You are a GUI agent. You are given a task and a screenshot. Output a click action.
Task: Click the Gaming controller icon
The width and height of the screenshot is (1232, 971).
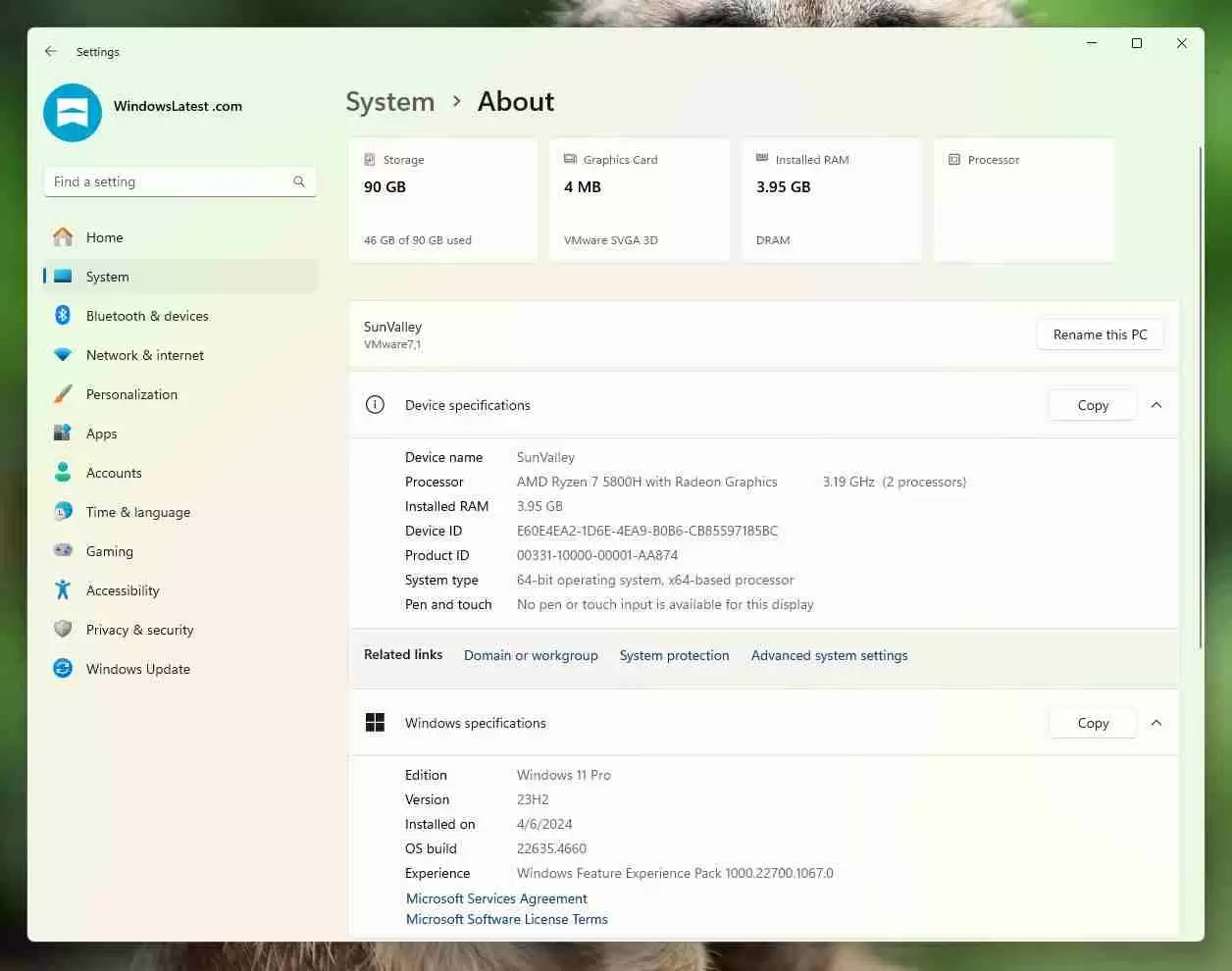(63, 551)
